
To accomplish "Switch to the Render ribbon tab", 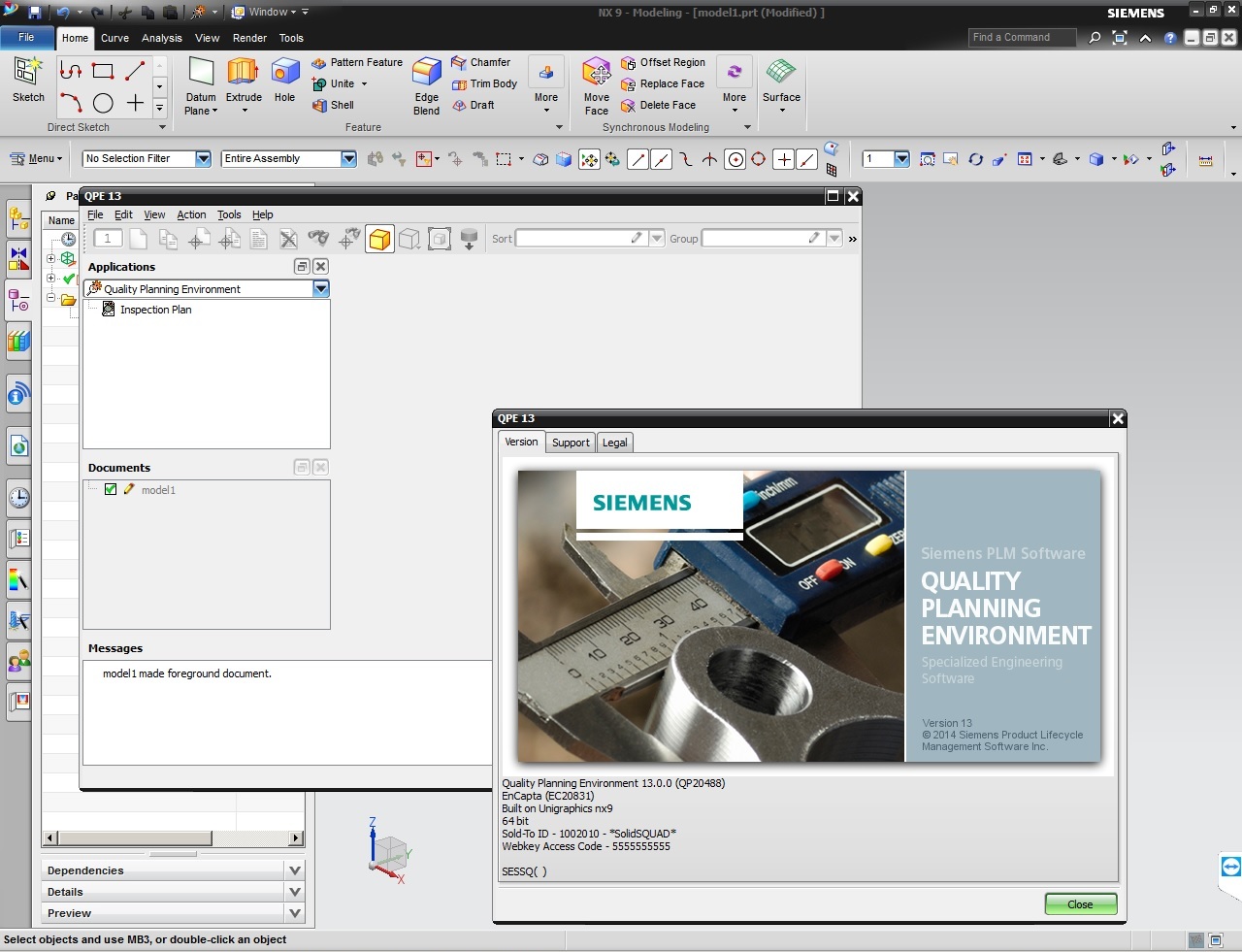I will click(x=249, y=38).
